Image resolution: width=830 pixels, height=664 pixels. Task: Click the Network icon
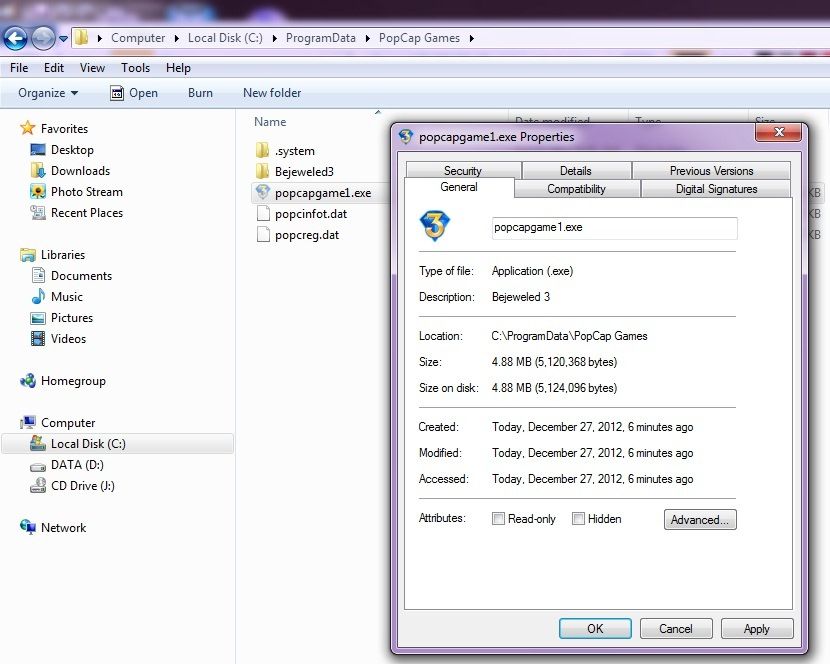coord(28,527)
